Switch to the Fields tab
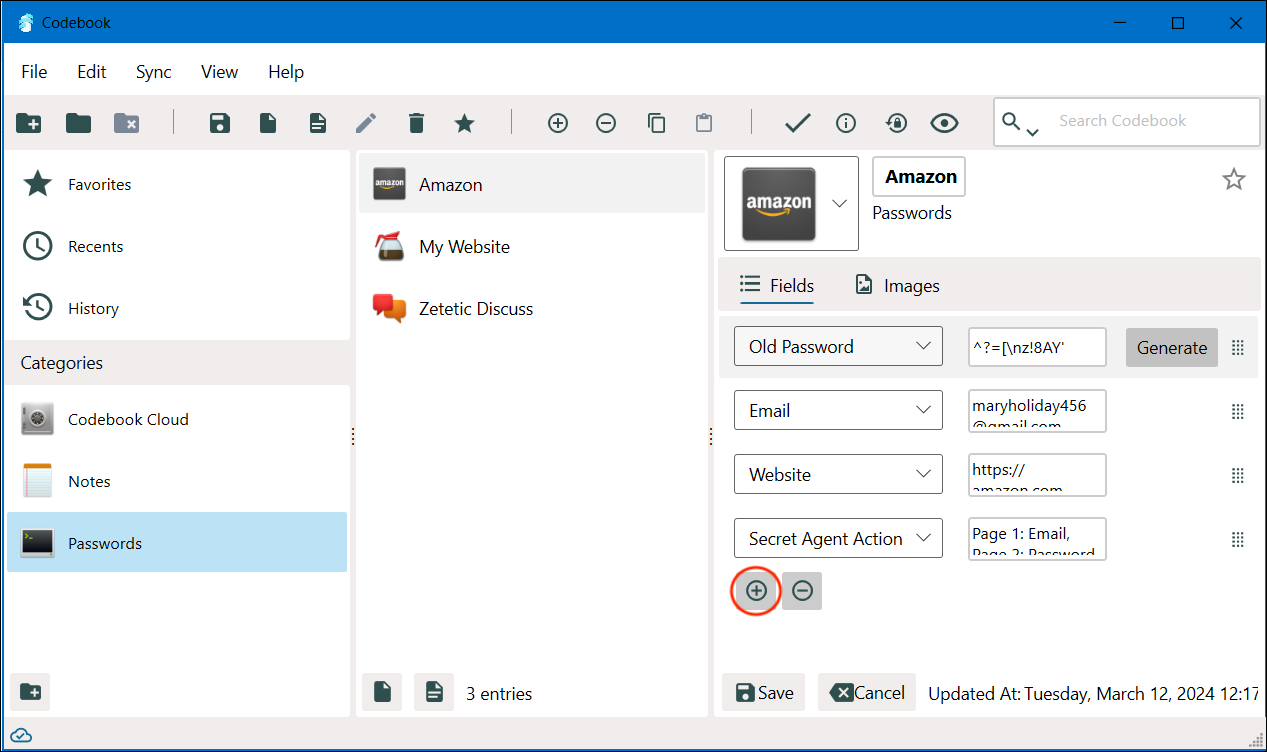 [777, 285]
